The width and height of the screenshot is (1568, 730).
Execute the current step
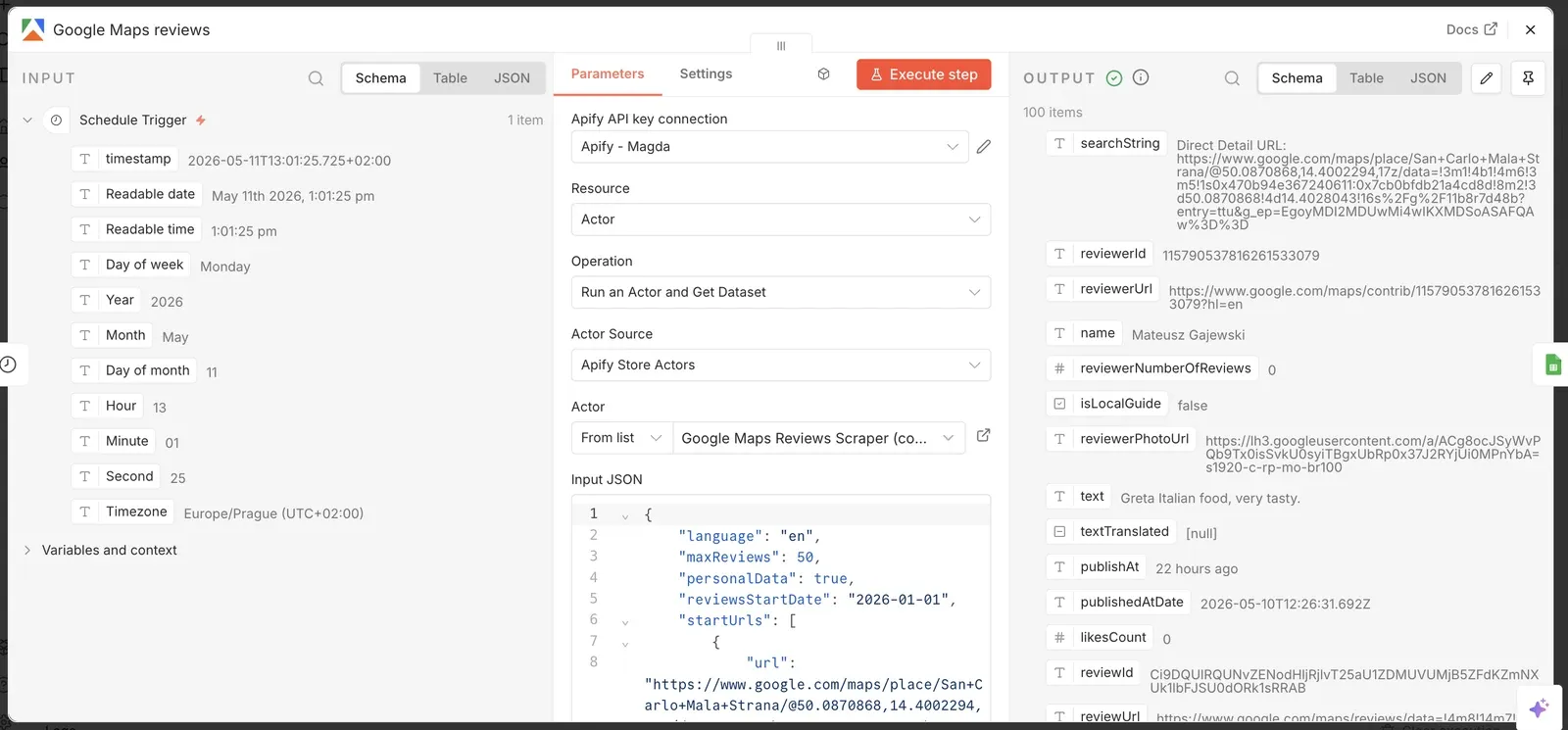tap(924, 74)
